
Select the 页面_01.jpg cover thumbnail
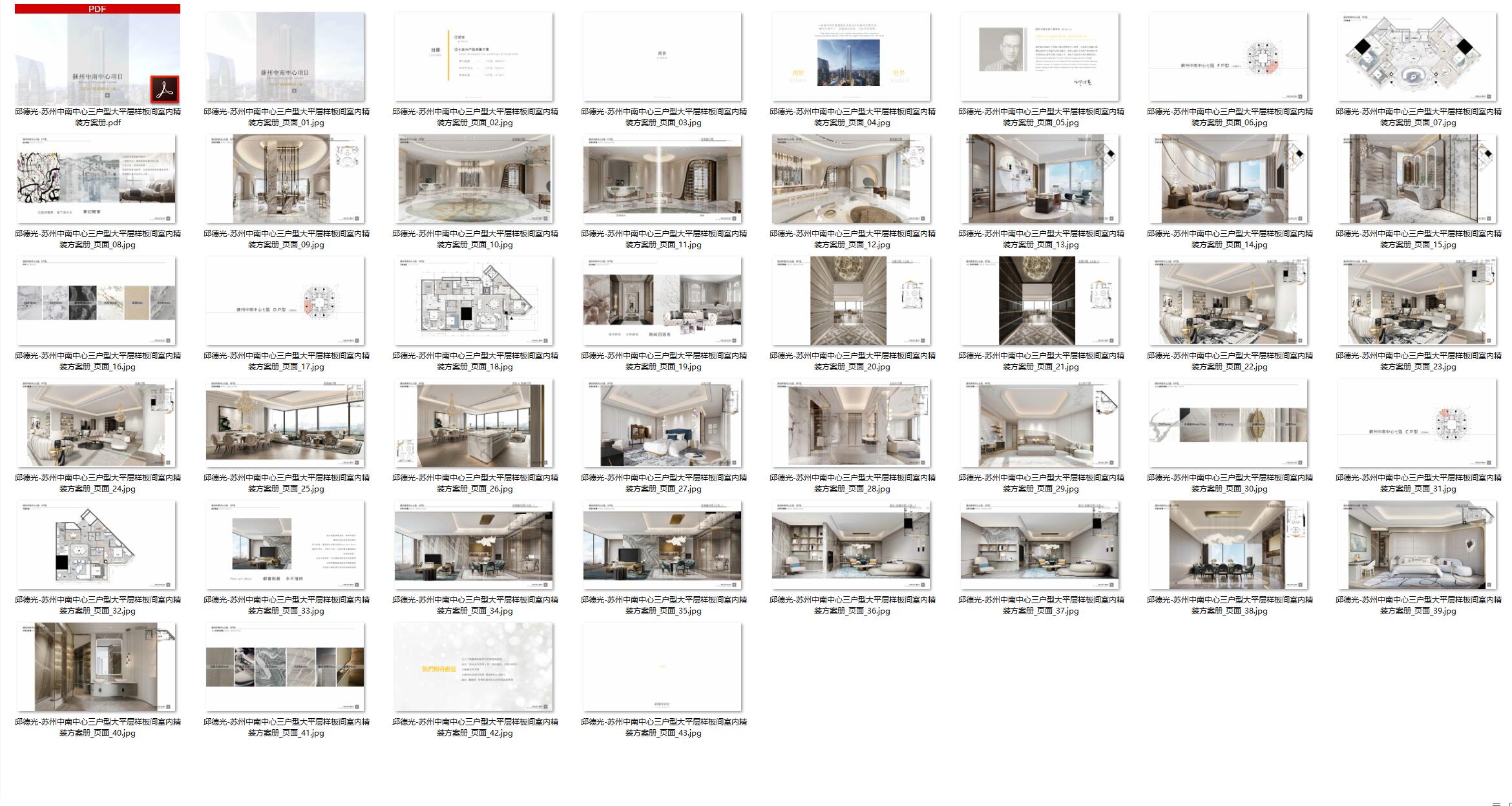click(x=285, y=57)
